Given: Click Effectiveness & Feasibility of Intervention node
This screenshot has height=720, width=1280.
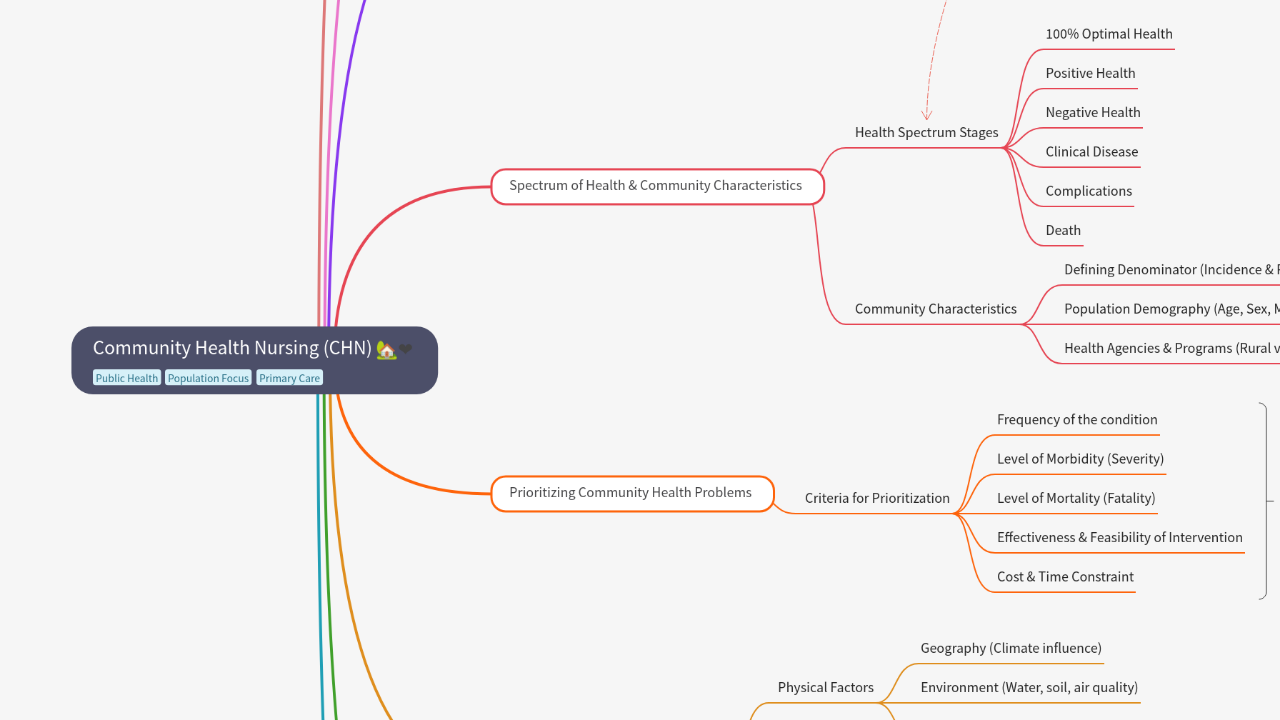Looking at the screenshot, I should point(1119,537).
